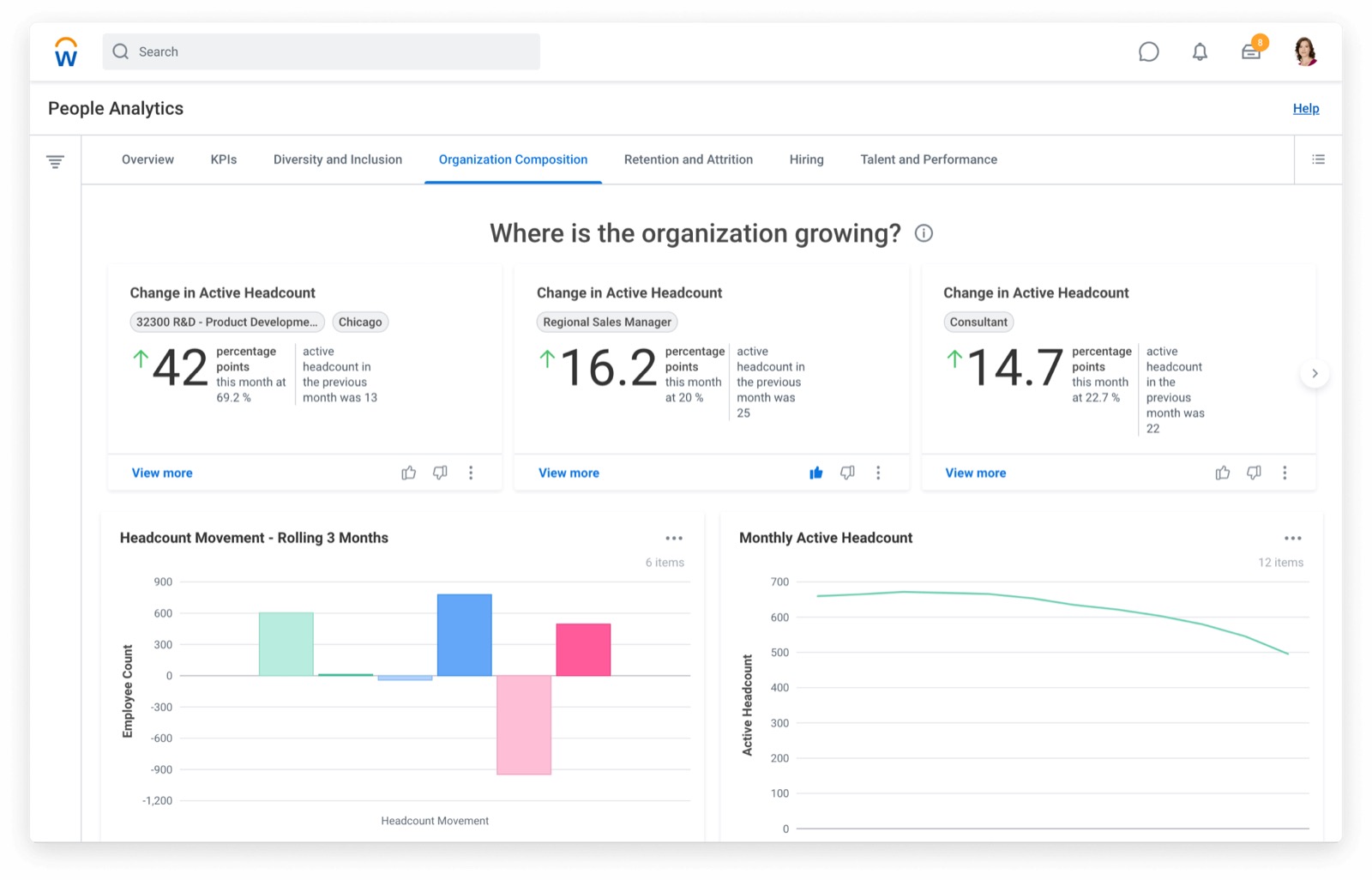This screenshot has height=880, width=1372.
Task: Open the user profile avatar
Action: pos(1305,51)
